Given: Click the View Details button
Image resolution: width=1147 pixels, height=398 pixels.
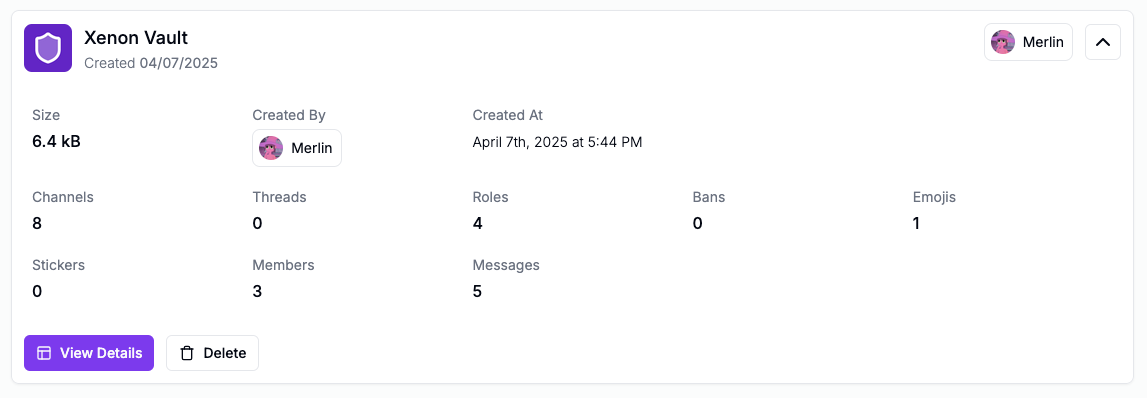Looking at the screenshot, I should pyautogui.click(x=89, y=353).
